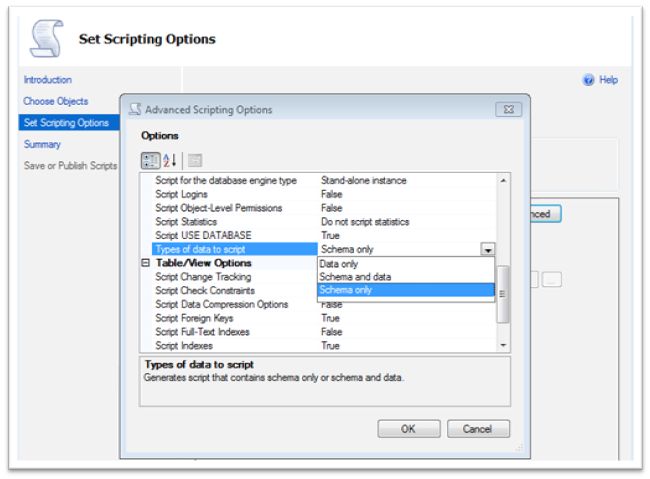650x479 pixels.
Task: Go to Save or Publish Scripts page
Action: pyautogui.click(x=70, y=165)
